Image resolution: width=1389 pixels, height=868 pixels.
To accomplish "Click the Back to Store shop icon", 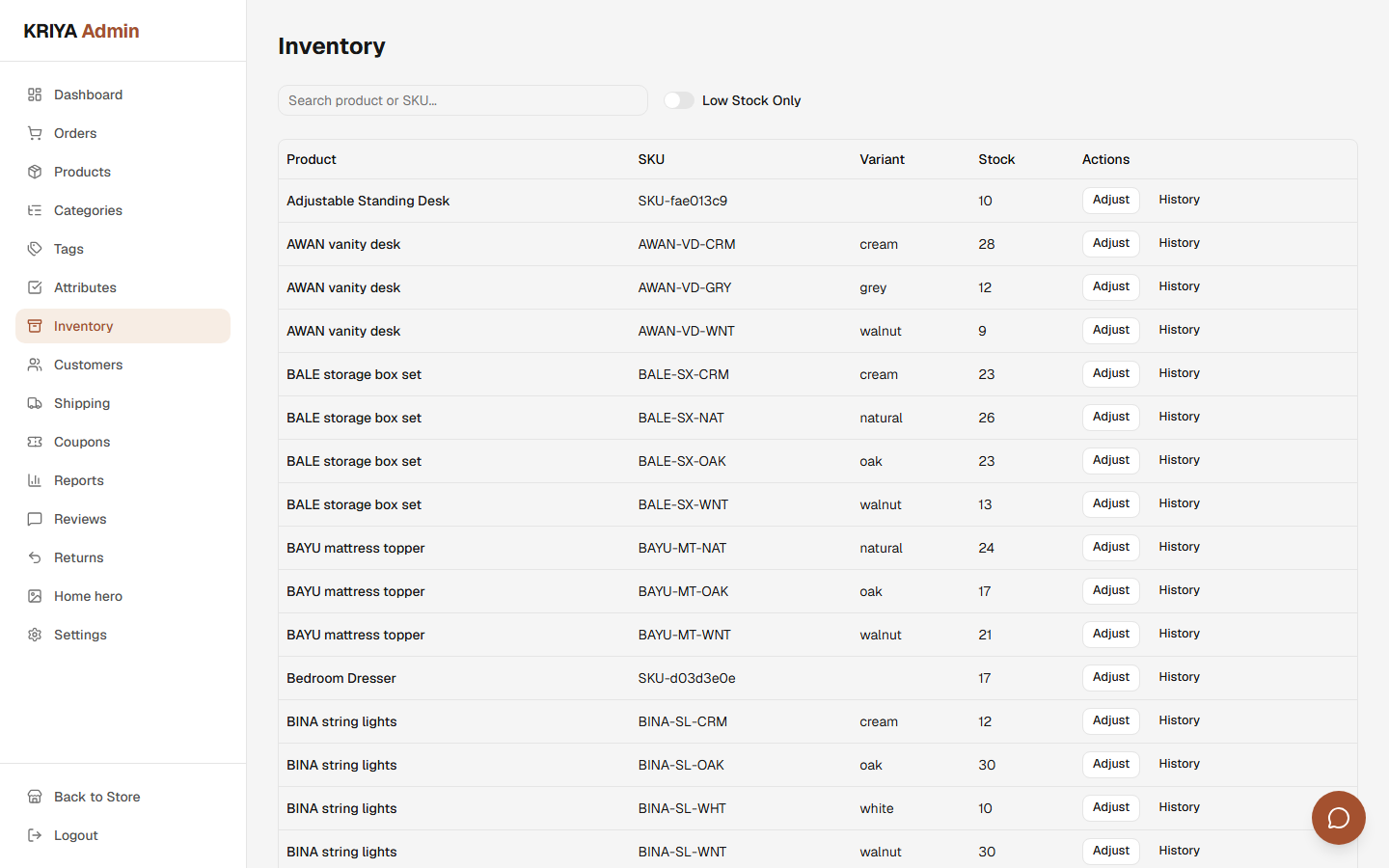I will pos(35,797).
